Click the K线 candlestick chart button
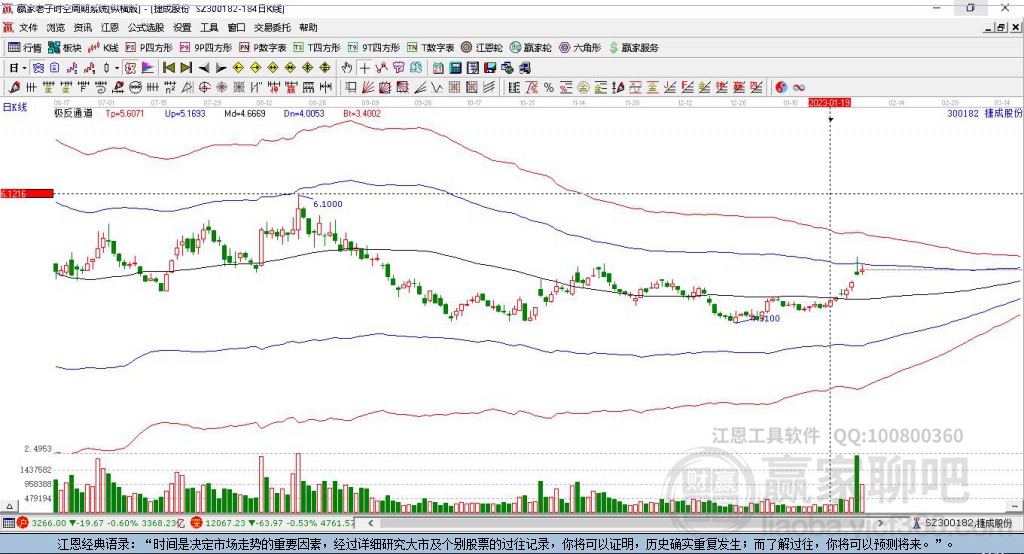 [x=104, y=47]
